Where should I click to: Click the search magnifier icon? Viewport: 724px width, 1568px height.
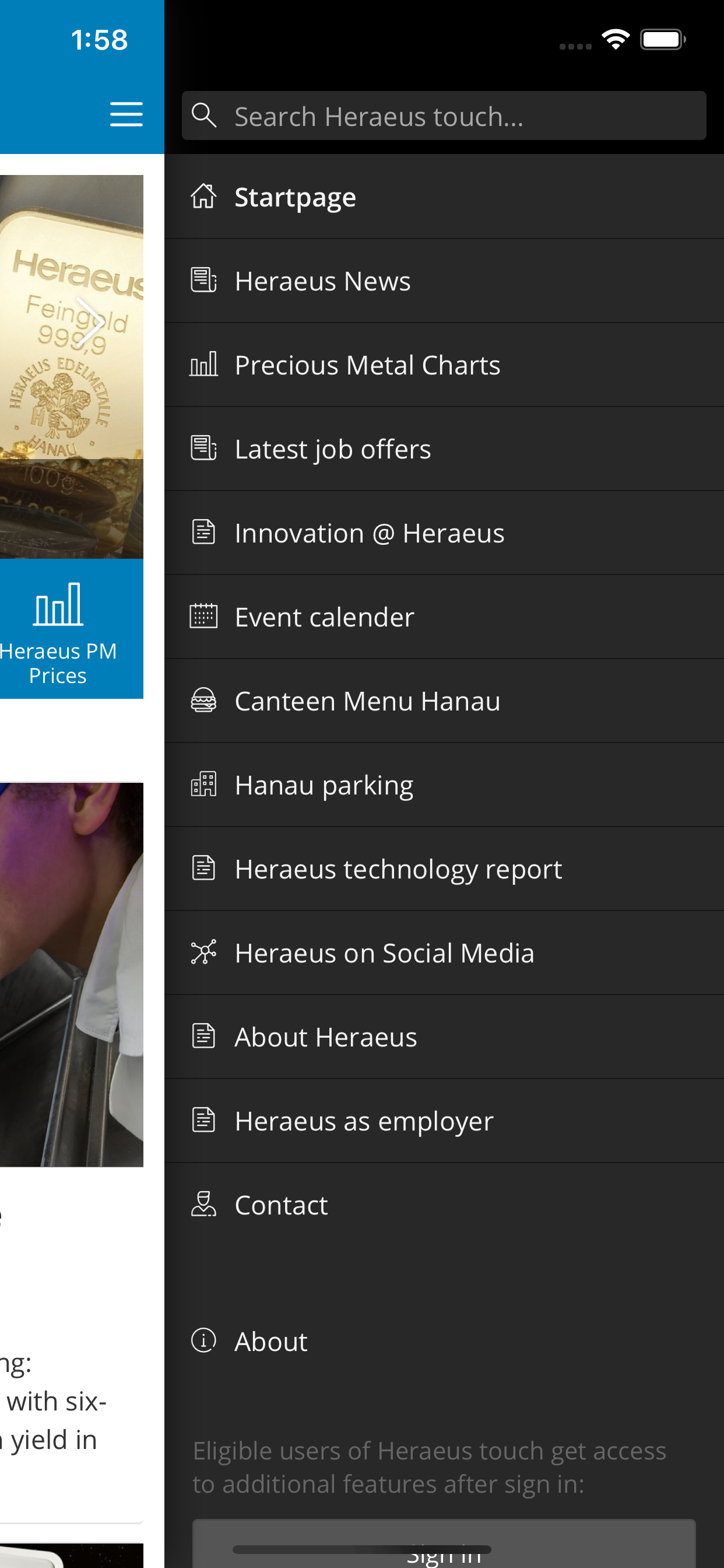pyautogui.click(x=204, y=115)
